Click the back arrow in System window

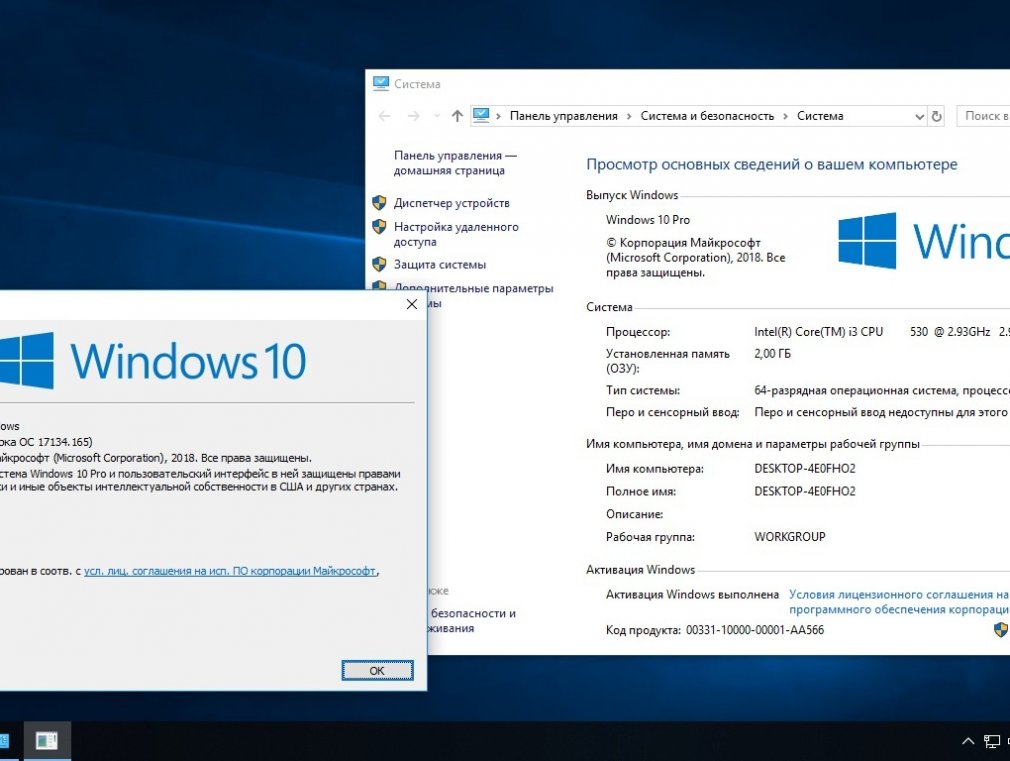(385, 116)
